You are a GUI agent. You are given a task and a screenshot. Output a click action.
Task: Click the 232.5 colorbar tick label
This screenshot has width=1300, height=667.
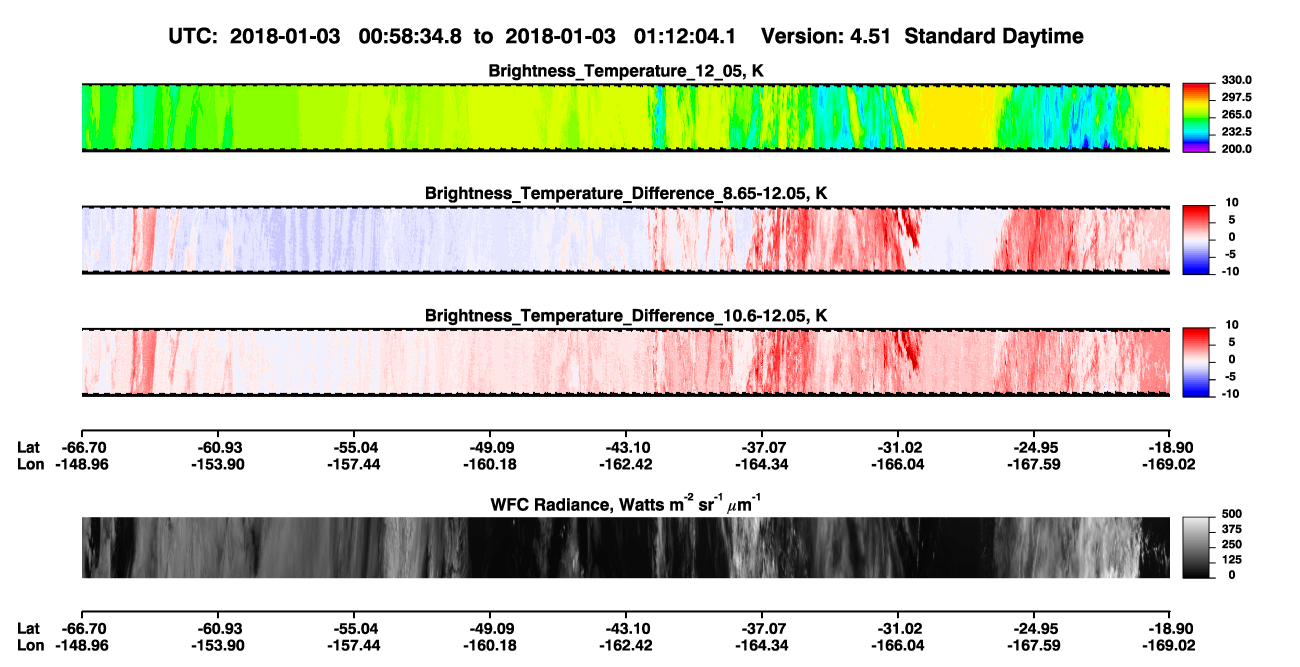1236,131
